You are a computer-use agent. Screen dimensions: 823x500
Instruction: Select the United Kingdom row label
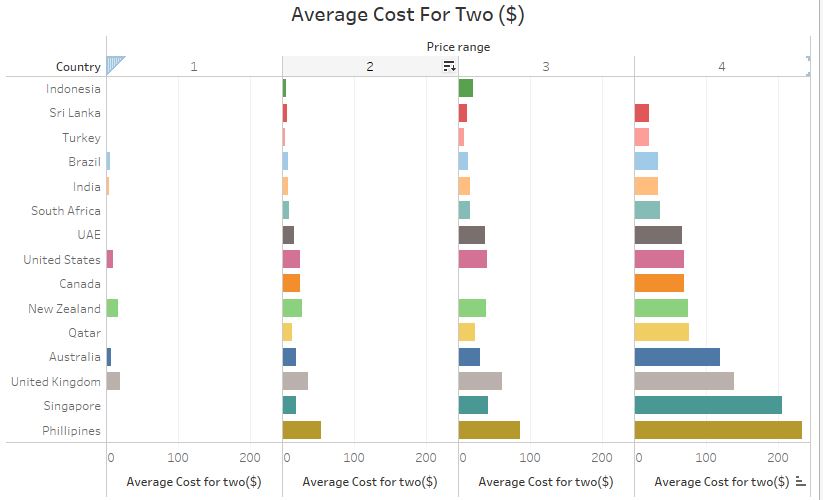click(56, 381)
